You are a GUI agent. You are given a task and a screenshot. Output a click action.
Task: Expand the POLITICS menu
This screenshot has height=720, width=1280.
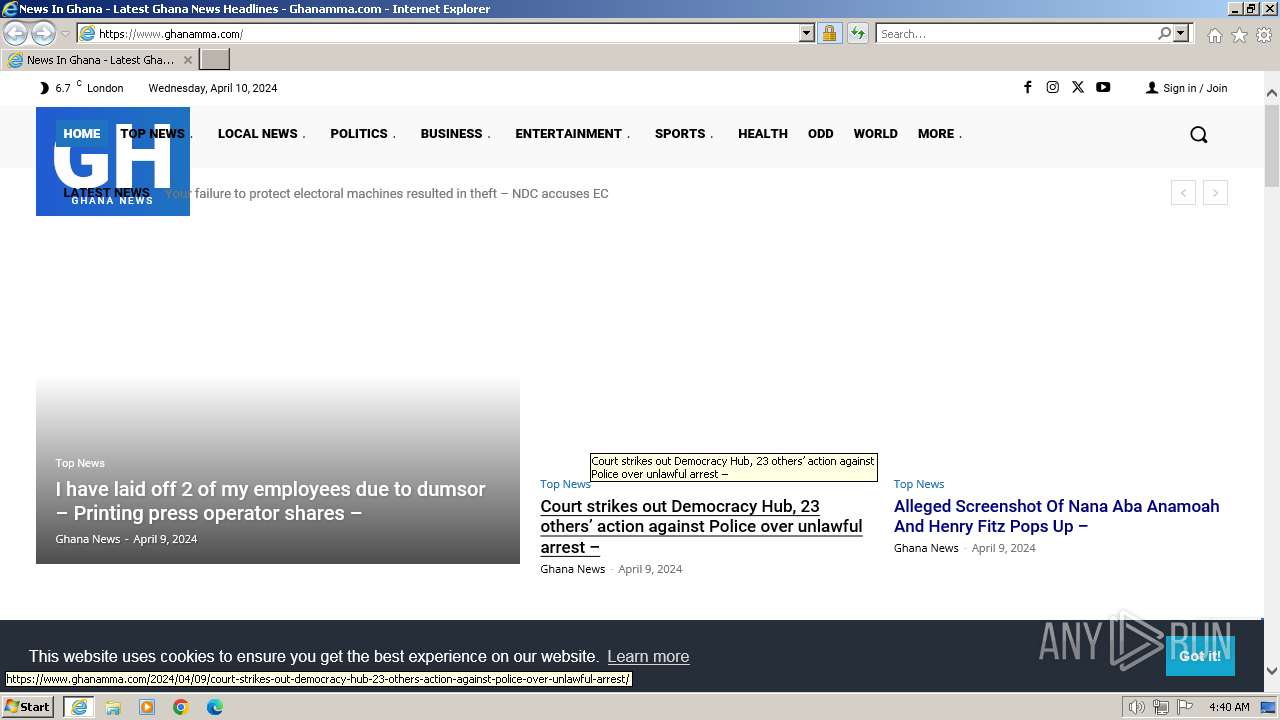(x=363, y=133)
